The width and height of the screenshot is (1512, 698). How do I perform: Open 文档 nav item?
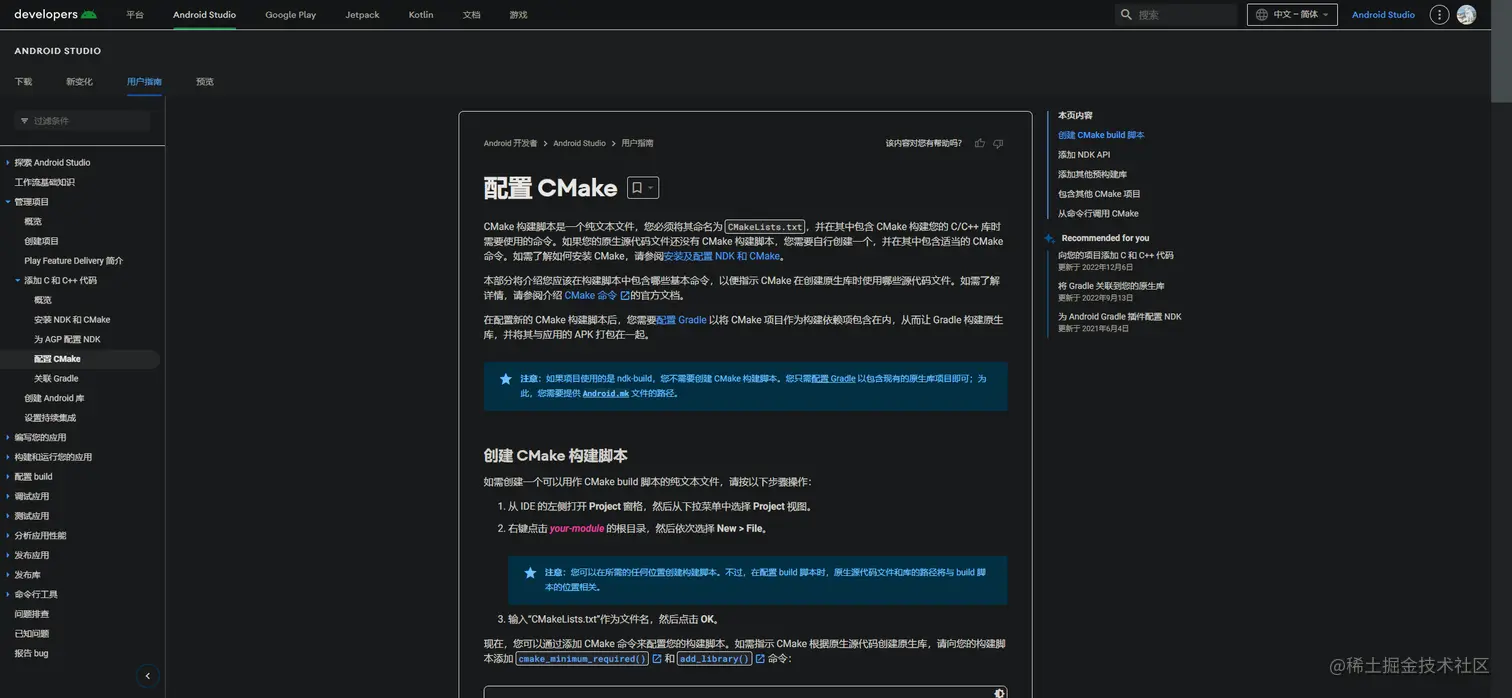pyautogui.click(x=472, y=15)
